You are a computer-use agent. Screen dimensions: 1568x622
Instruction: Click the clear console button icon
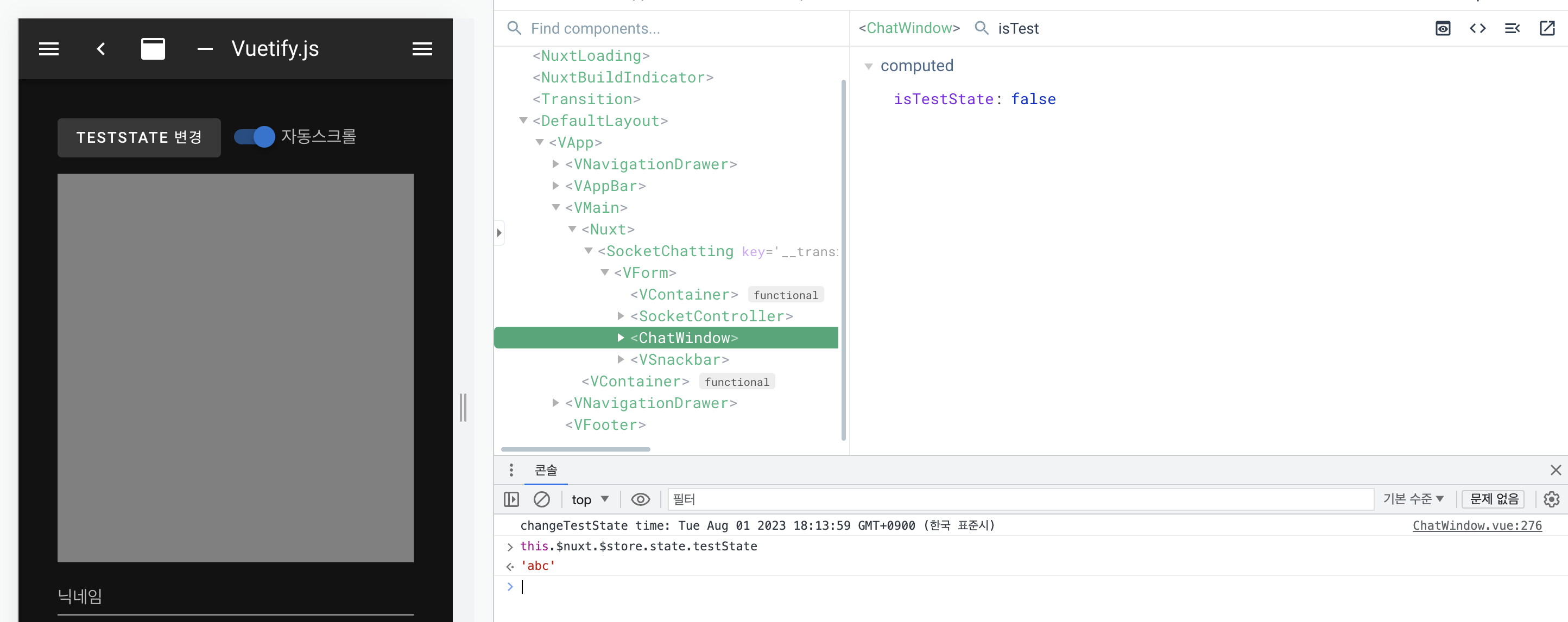click(541, 499)
